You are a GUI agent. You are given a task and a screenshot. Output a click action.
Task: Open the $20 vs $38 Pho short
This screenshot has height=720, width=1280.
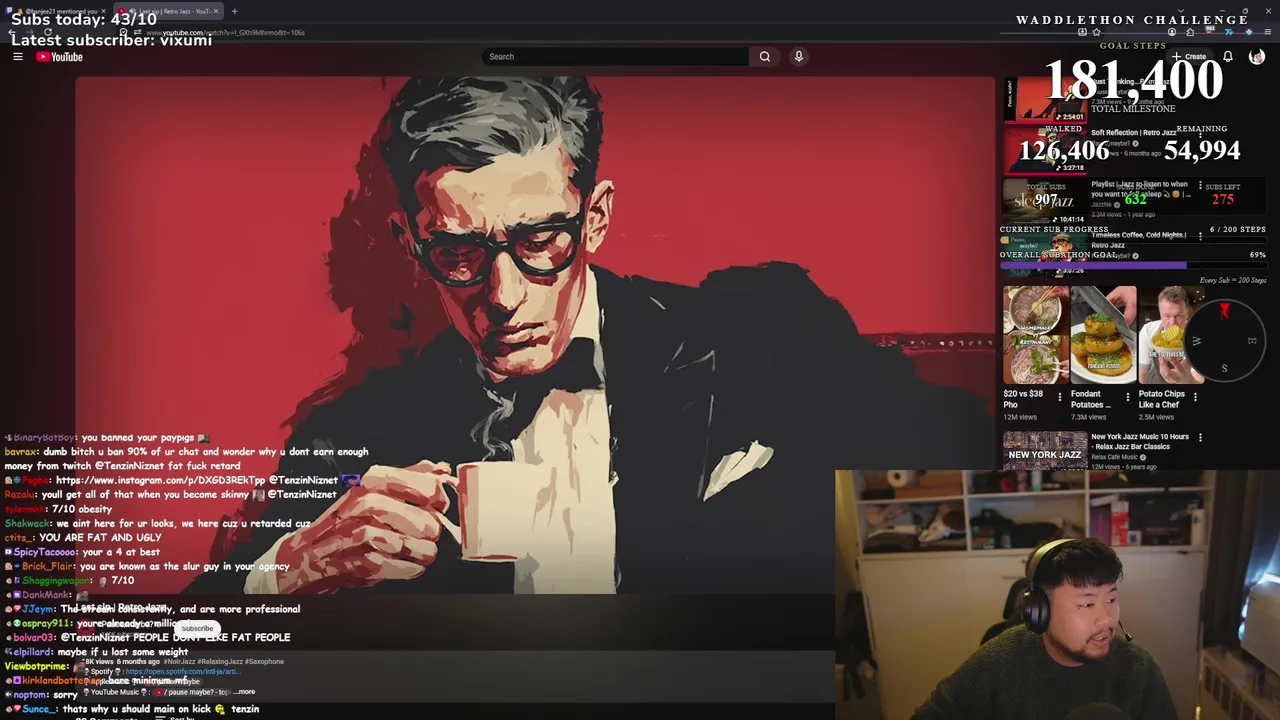pyautogui.click(x=1035, y=335)
